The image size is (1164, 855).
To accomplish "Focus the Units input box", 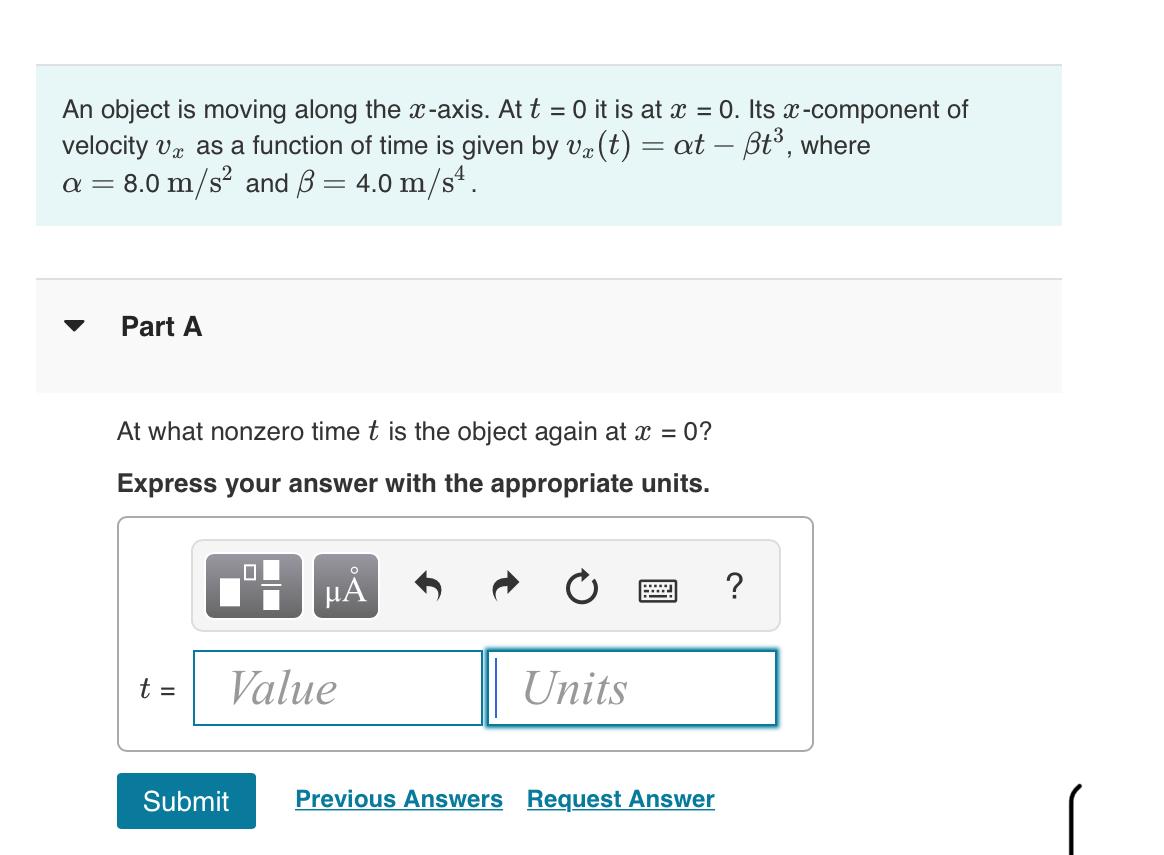I will [x=631, y=688].
